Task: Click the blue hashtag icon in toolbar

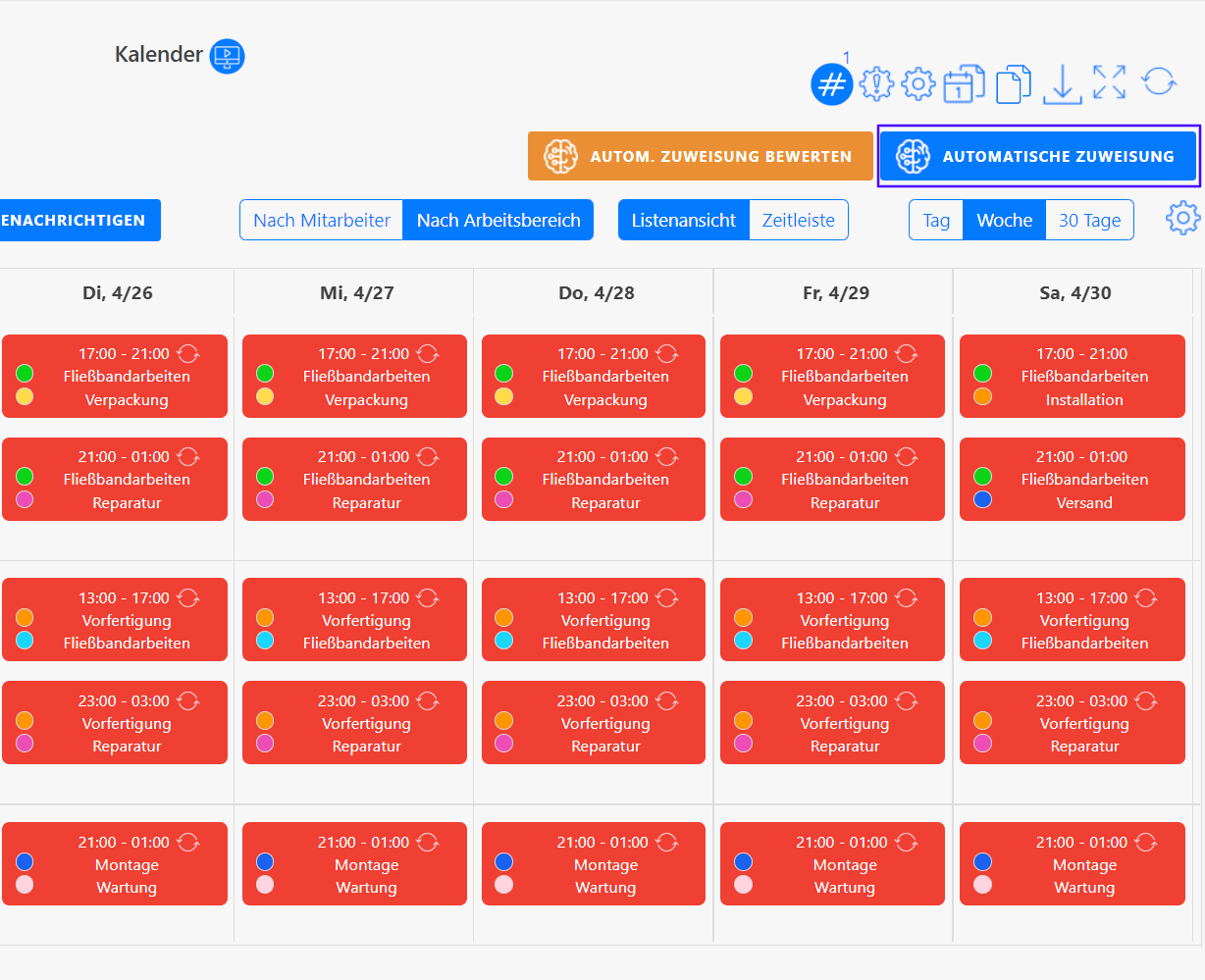Action: click(831, 85)
